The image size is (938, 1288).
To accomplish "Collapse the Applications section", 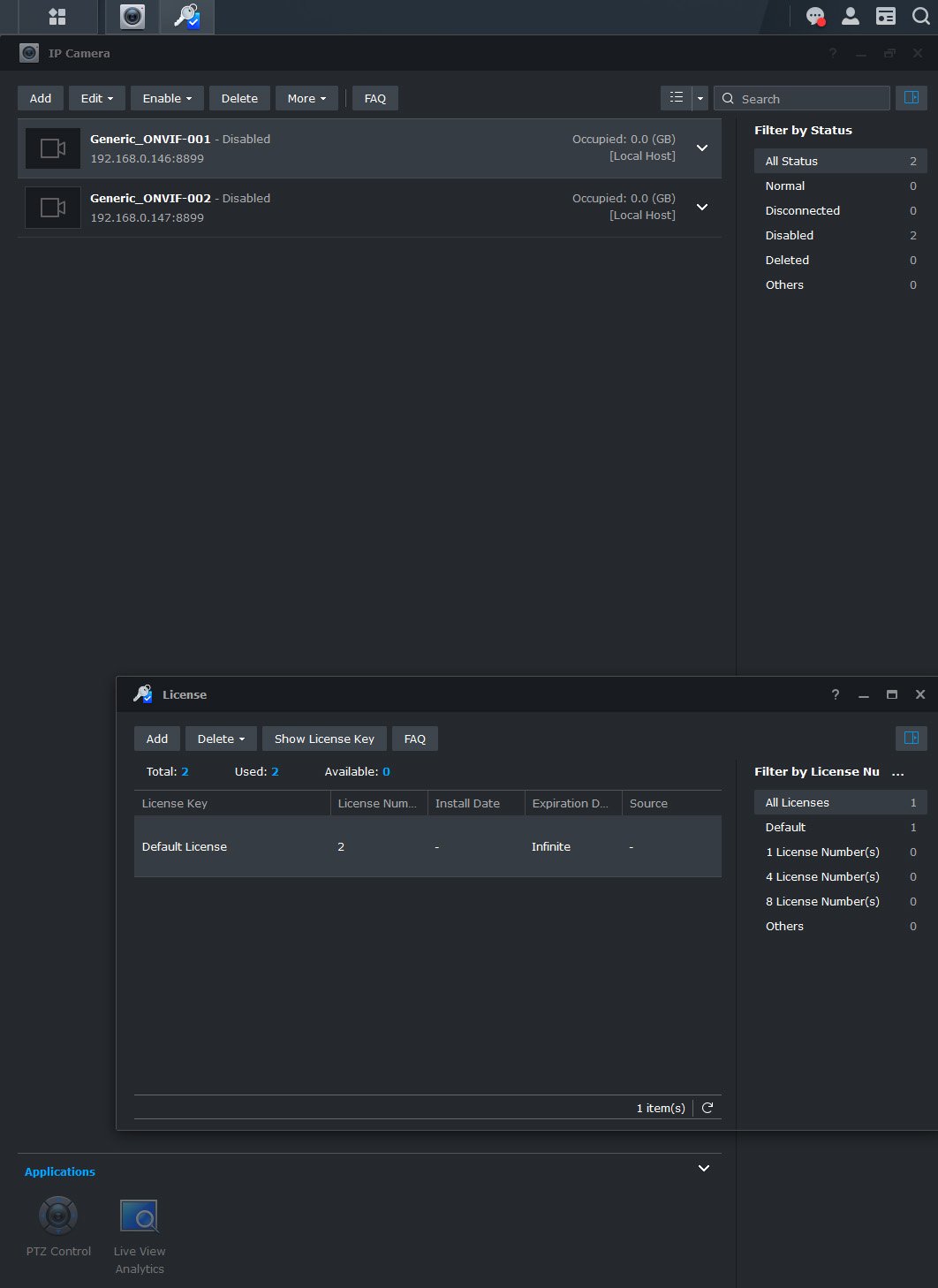I will [704, 1168].
